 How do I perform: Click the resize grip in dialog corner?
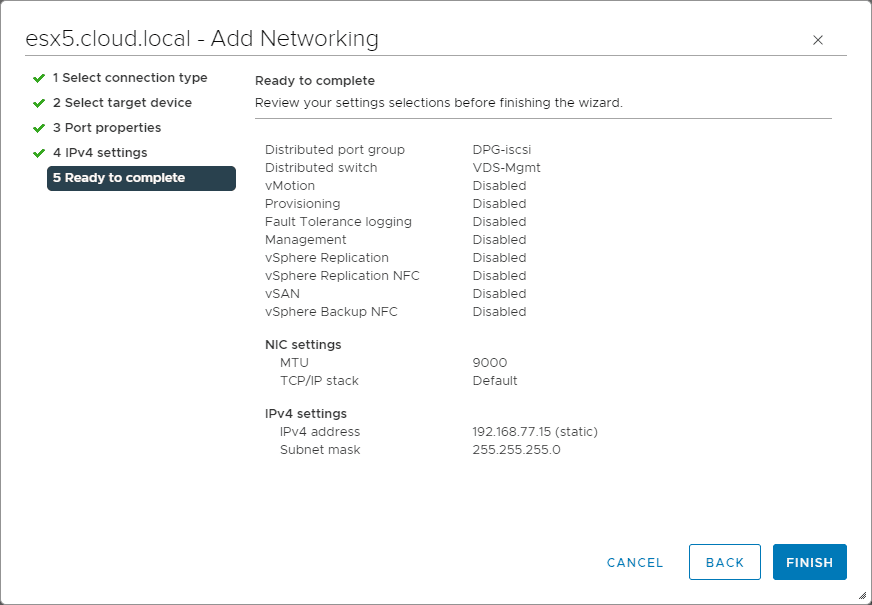coord(862,595)
